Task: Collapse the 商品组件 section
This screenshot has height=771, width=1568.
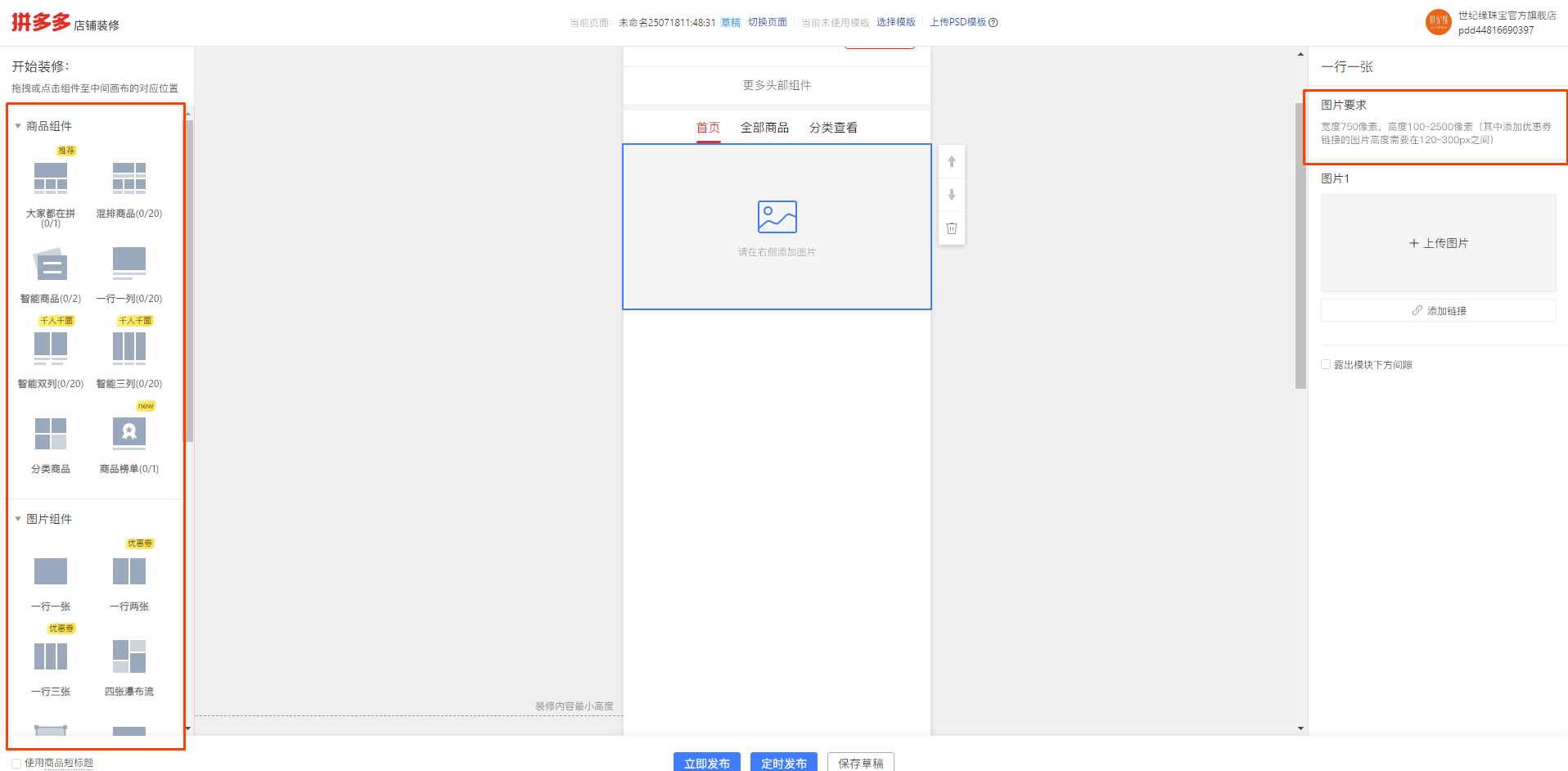Action: (x=18, y=126)
